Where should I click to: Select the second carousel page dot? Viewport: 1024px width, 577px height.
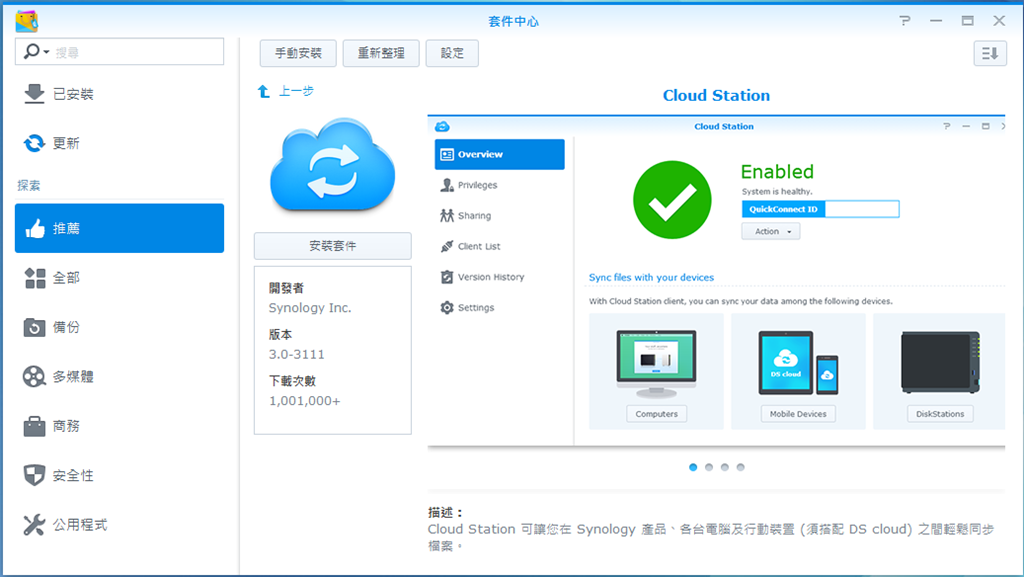click(709, 467)
